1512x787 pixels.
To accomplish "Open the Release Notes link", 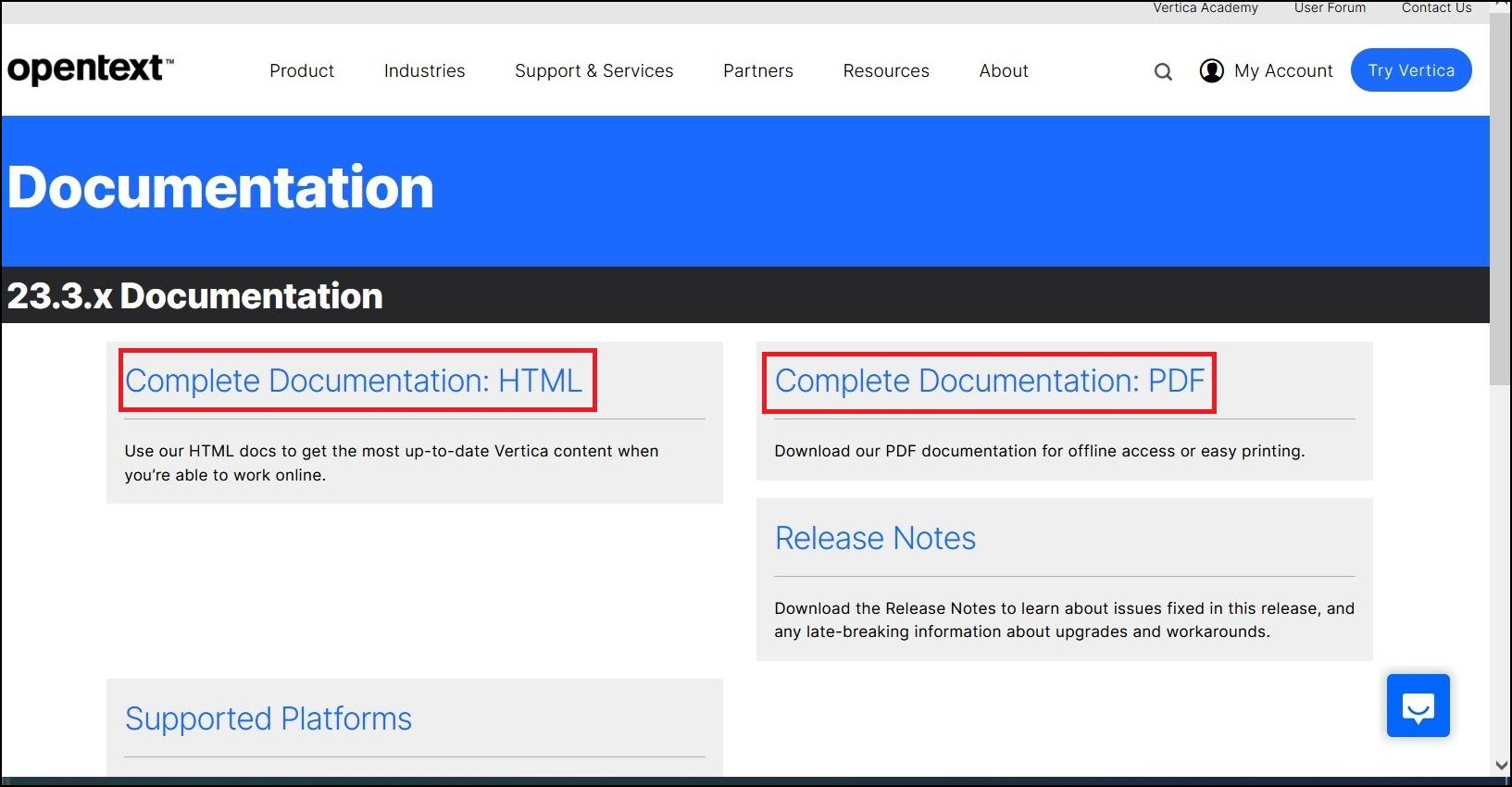I will (875, 538).
